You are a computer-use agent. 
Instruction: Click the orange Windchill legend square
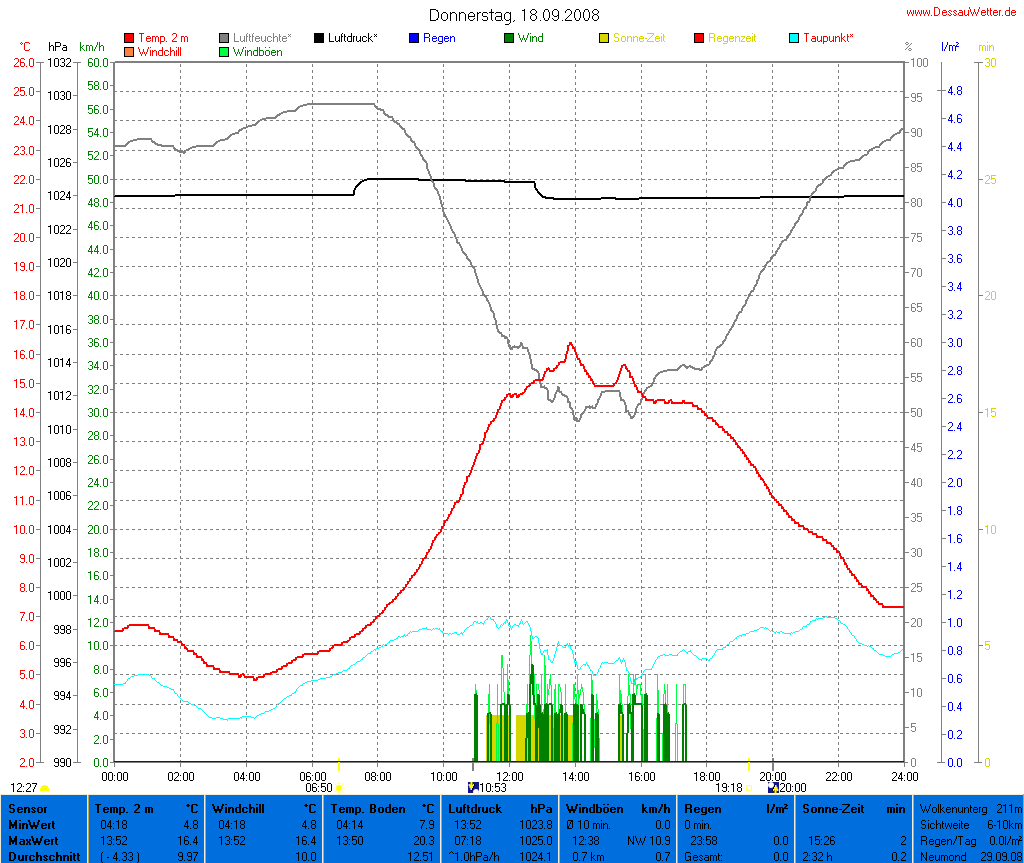coord(129,51)
